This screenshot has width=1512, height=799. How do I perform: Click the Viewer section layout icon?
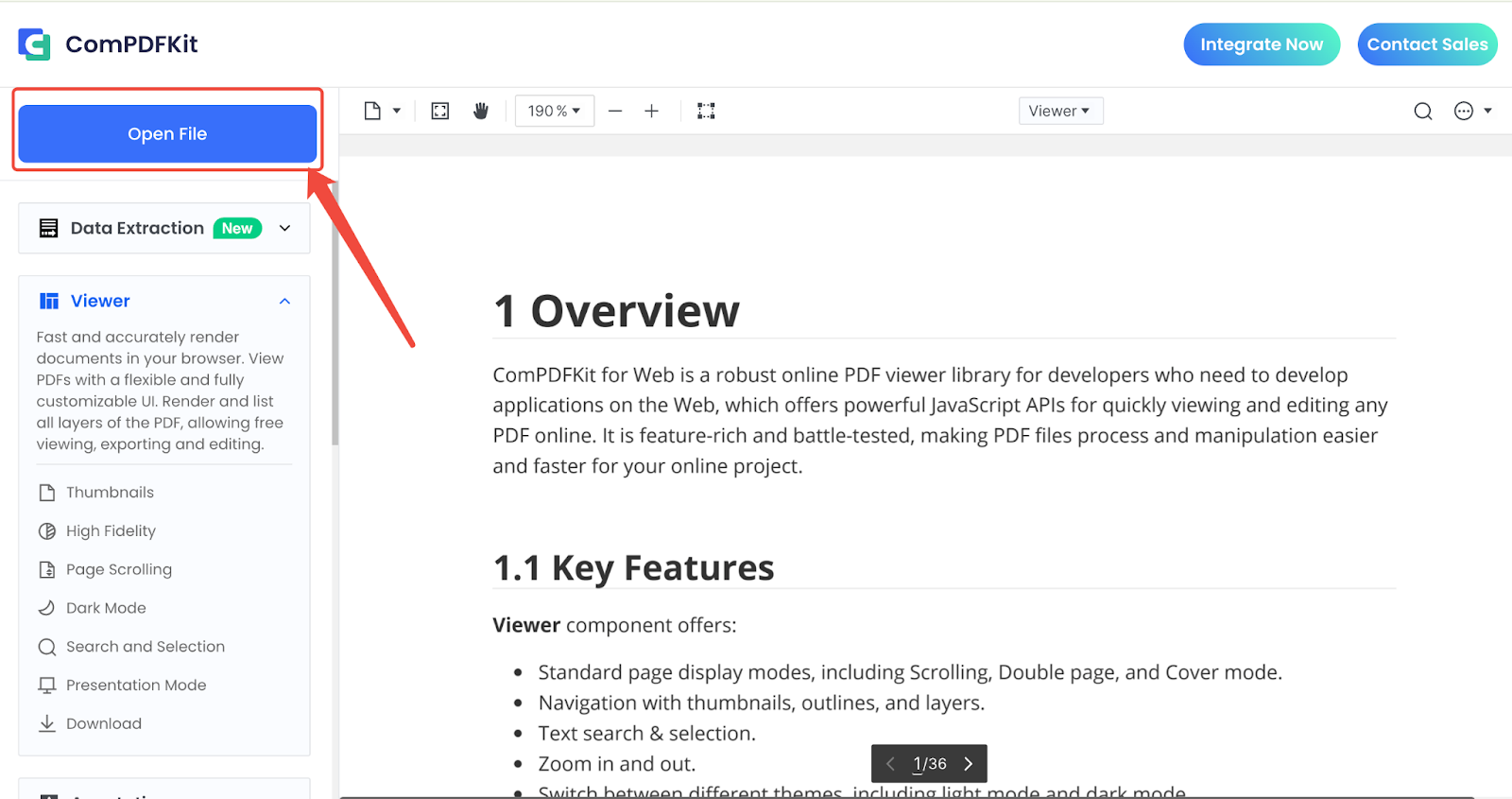[49, 301]
